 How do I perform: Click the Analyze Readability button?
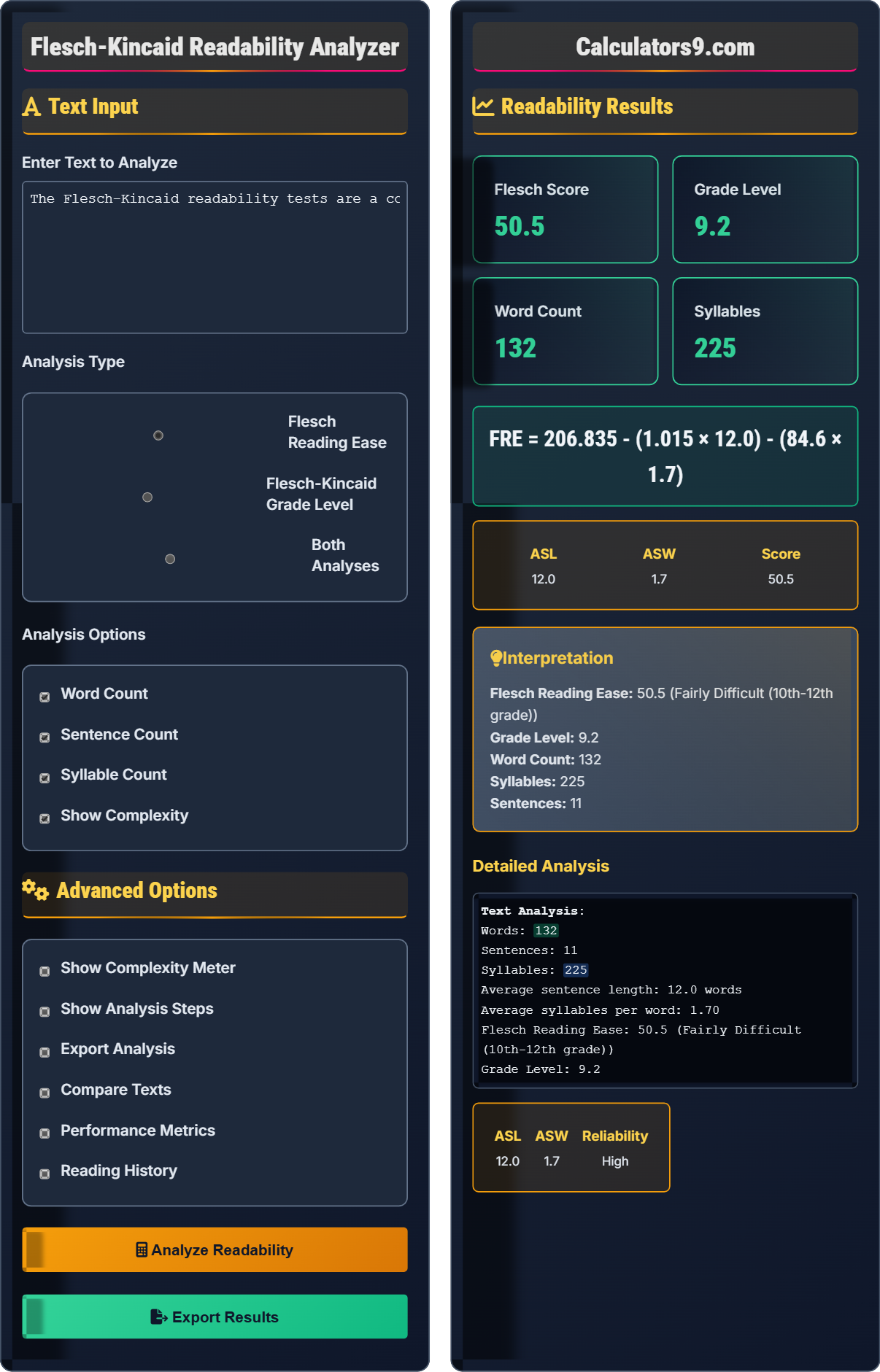click(x=215, y=1249)
